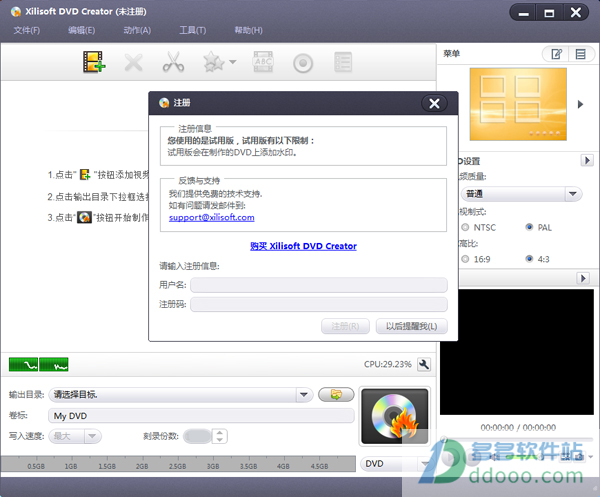Increase the burn copies stepper
Viewport: 600px width, 497px height.
pos(220,433)
